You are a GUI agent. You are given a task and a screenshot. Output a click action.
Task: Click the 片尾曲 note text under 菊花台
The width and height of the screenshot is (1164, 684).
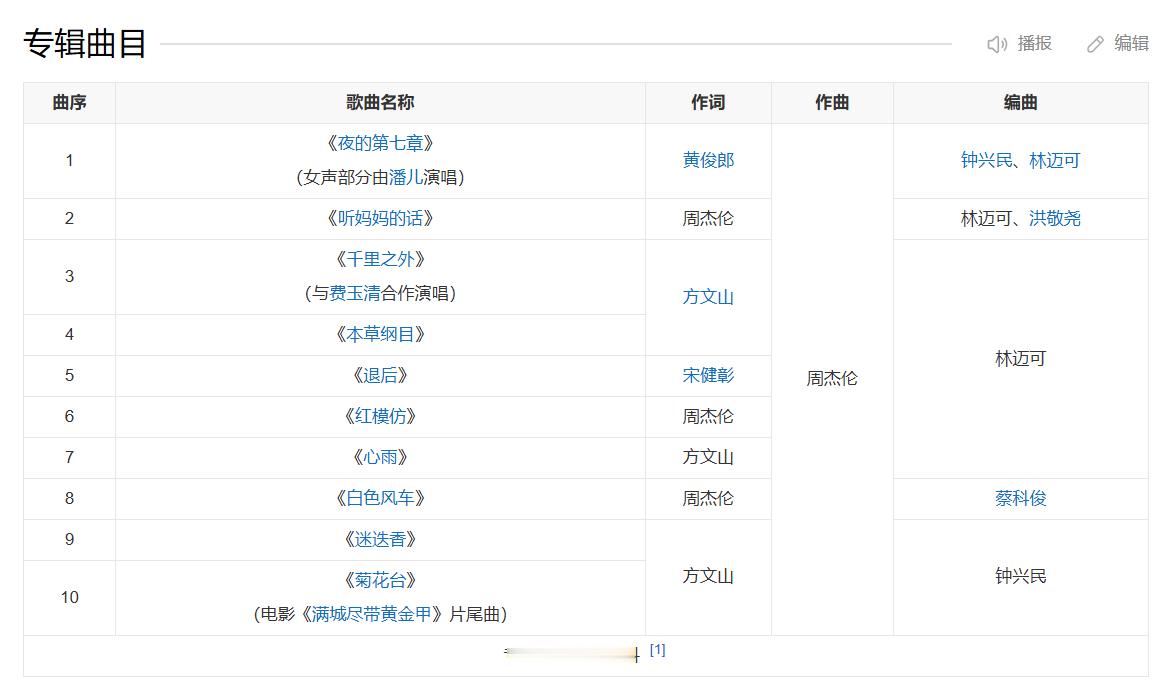(x=475, y=614)
